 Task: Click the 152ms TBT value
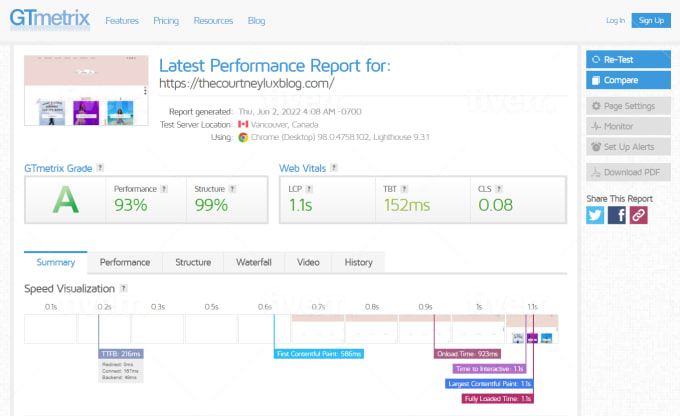tap(407, 205)
